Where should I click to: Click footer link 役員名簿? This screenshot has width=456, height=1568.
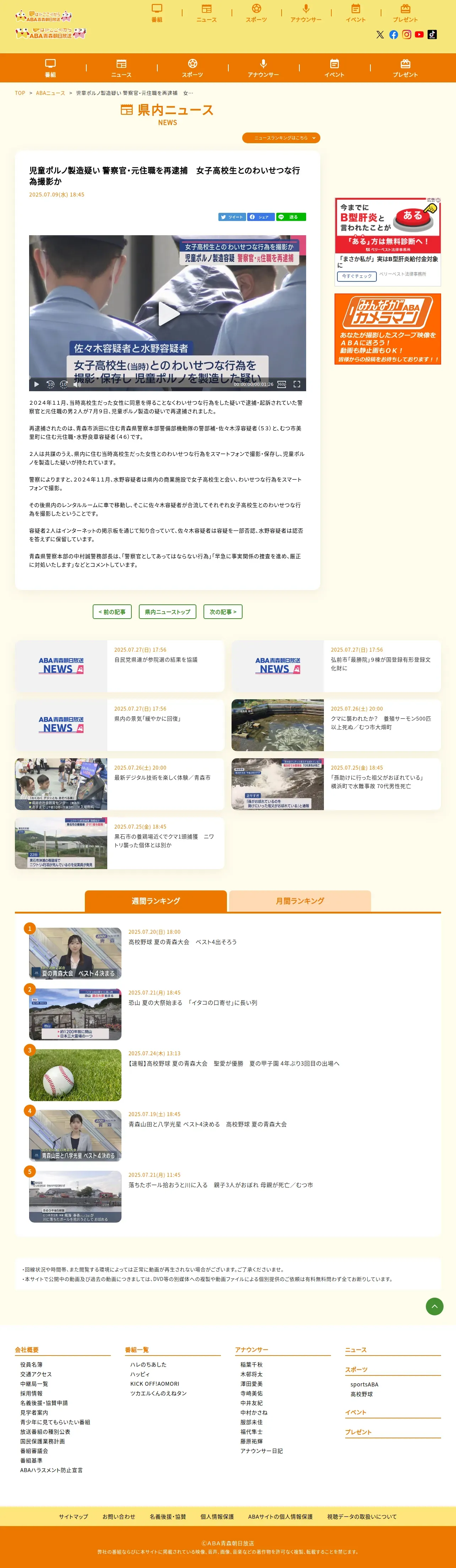click(x=31, y=1365)
